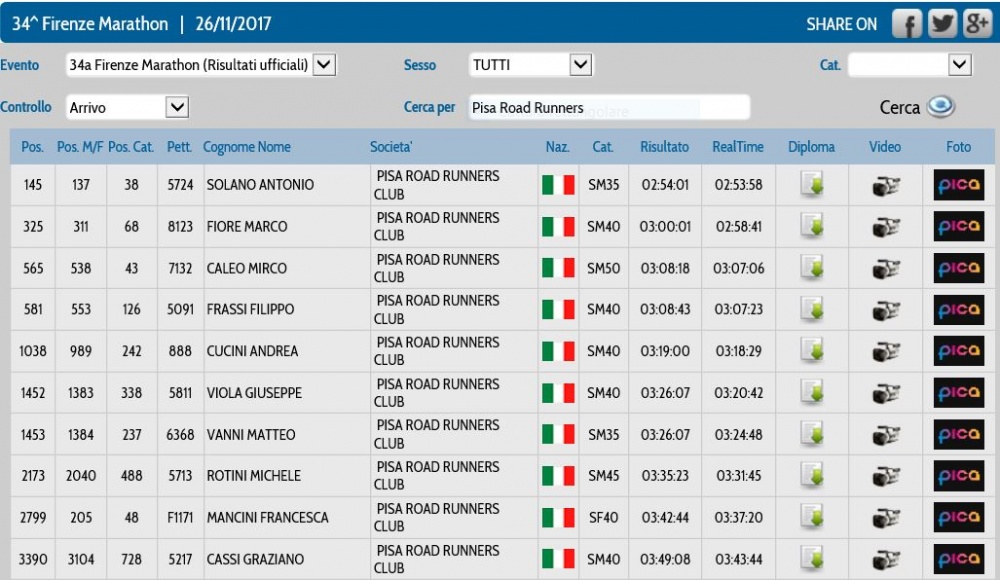Click result time 03:00:01
The width and height of the screenshot is (1000, 580).
tap(666, 227)
